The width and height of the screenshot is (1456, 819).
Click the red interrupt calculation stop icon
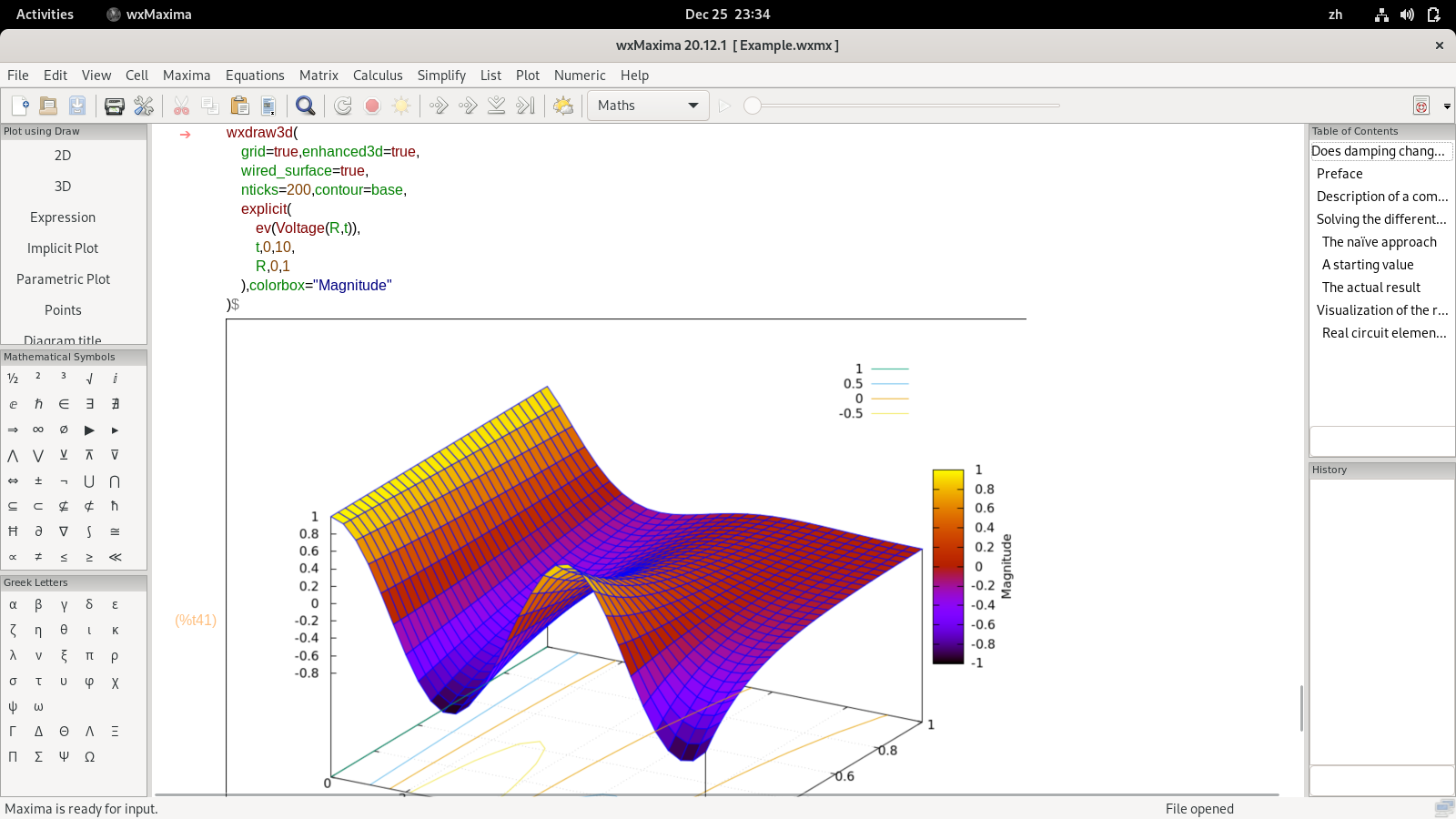pyautogui.click(x=372, y=106)
